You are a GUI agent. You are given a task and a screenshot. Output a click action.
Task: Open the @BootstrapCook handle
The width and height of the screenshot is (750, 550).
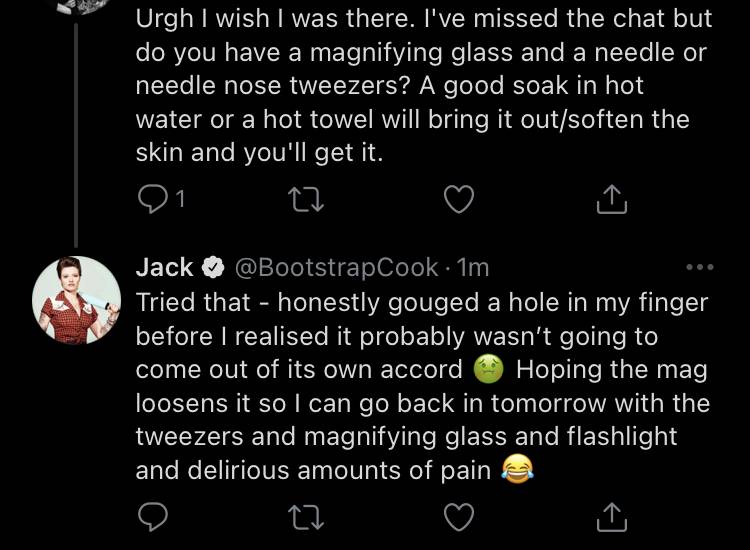coord(337,267)
